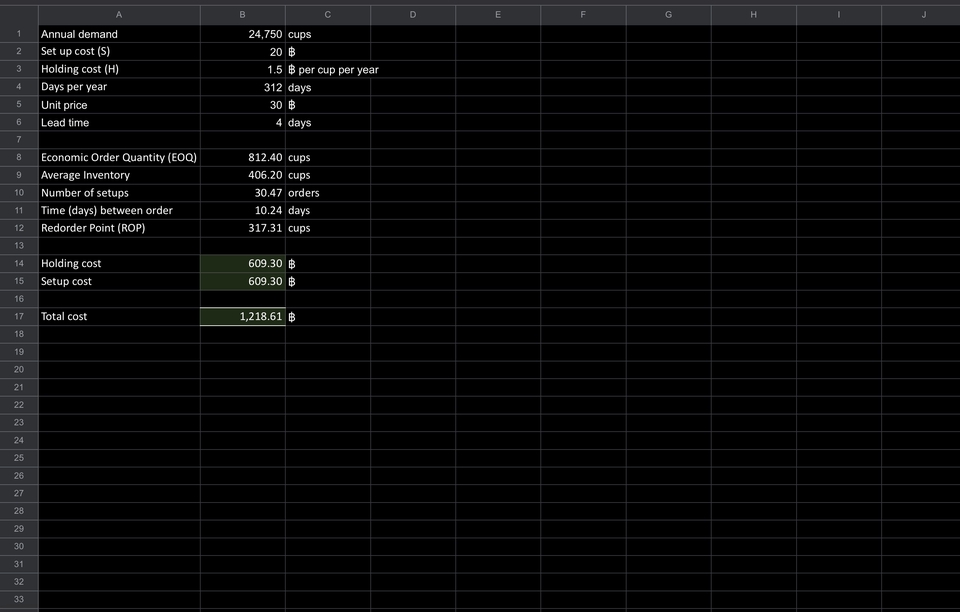Select the Days per year label
960x612 pixels.
pos(73,87)
